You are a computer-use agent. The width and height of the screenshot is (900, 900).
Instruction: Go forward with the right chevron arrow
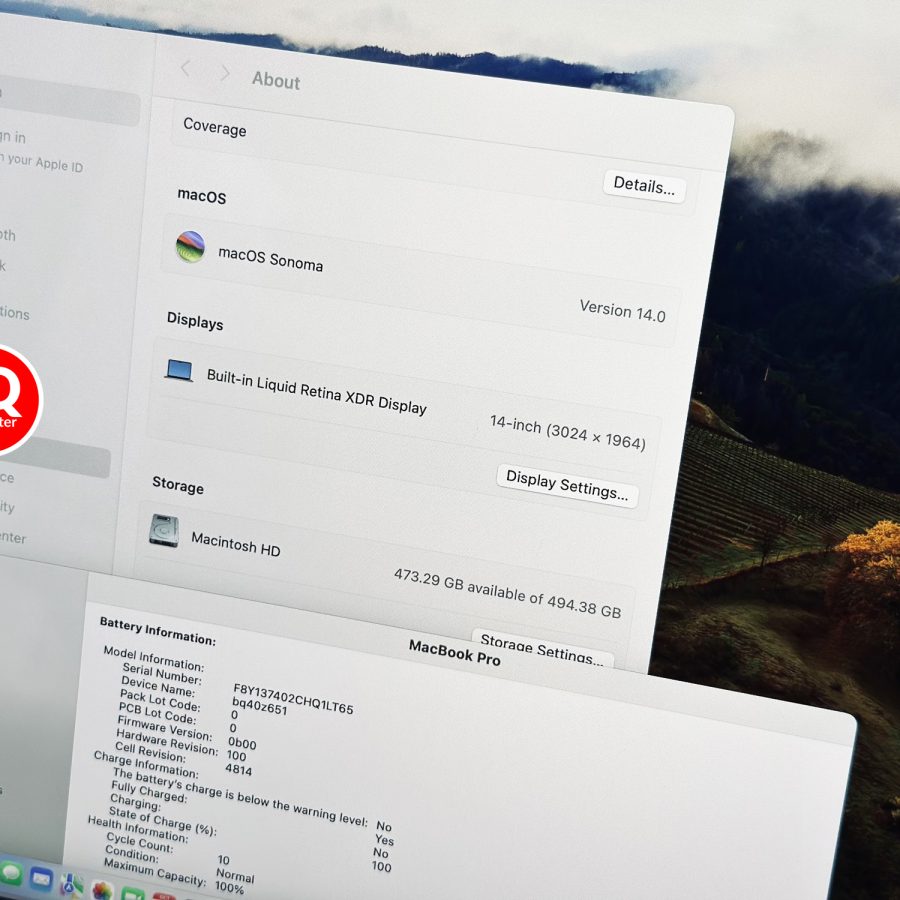225,73
